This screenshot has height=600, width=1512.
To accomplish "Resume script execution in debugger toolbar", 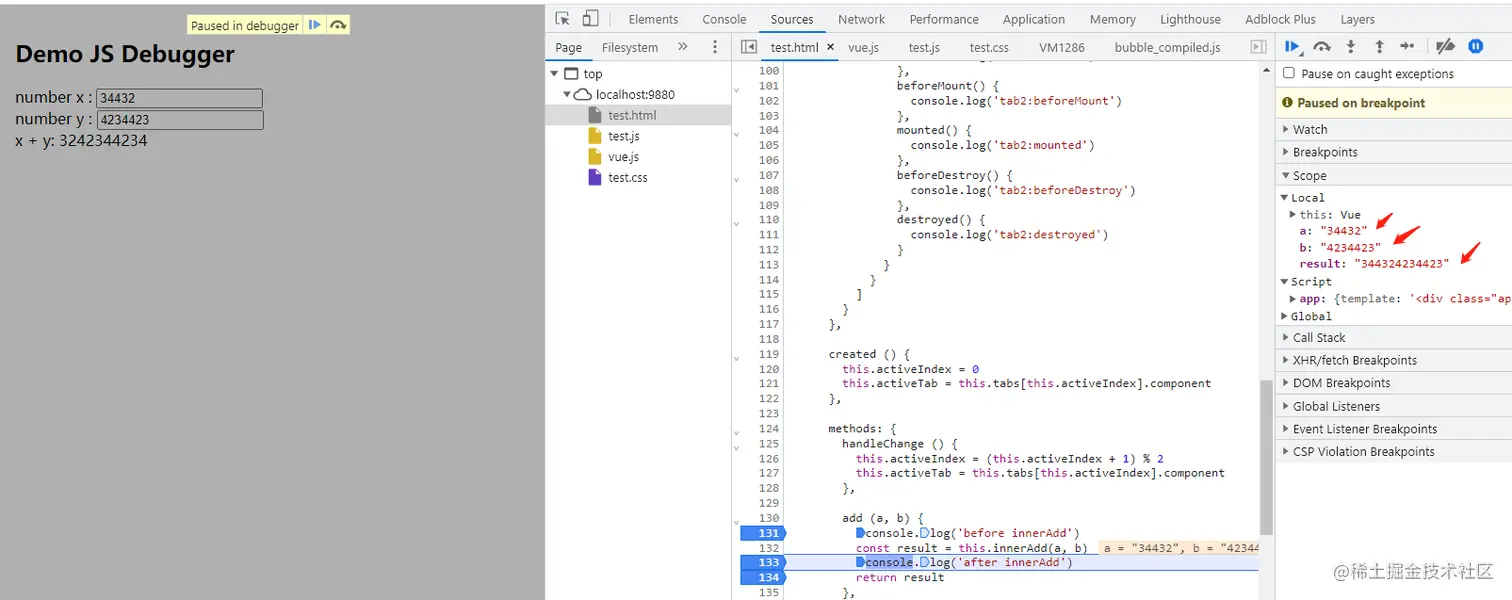I will tap(1293, 46).
